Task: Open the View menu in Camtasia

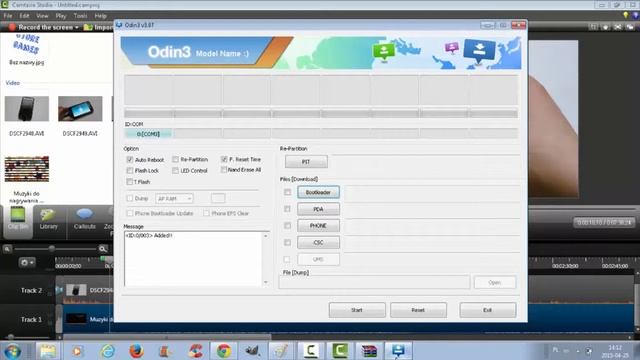Action: point(42,16)
